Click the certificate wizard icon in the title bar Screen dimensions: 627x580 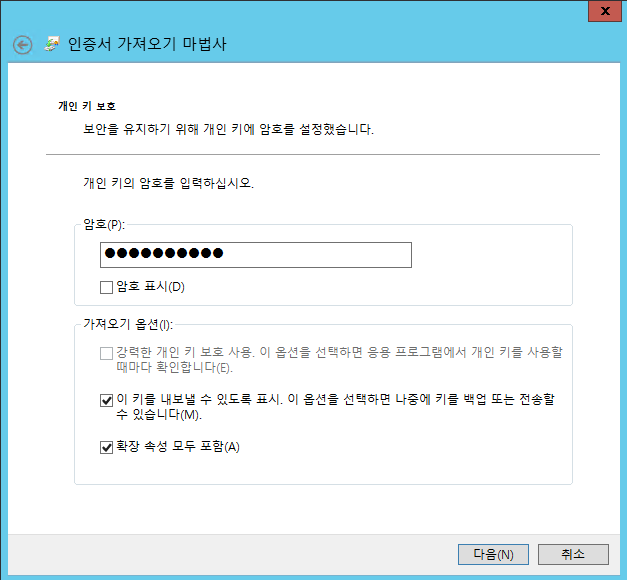click(x=52, y=44)
